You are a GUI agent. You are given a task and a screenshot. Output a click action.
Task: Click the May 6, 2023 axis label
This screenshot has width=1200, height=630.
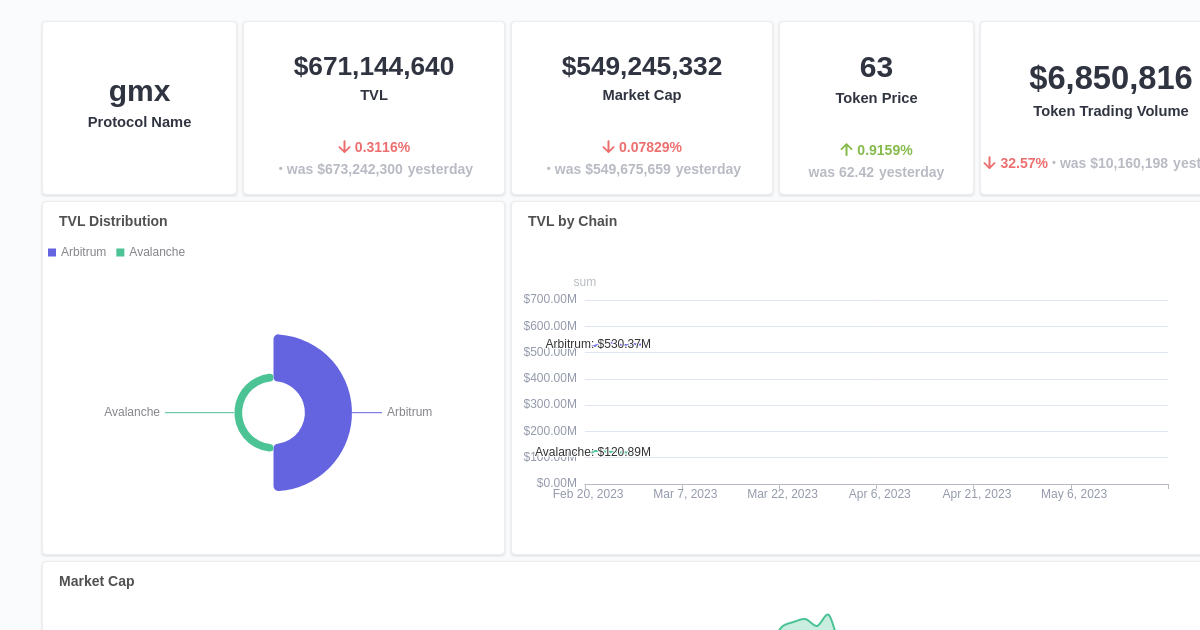[1073, 493]
